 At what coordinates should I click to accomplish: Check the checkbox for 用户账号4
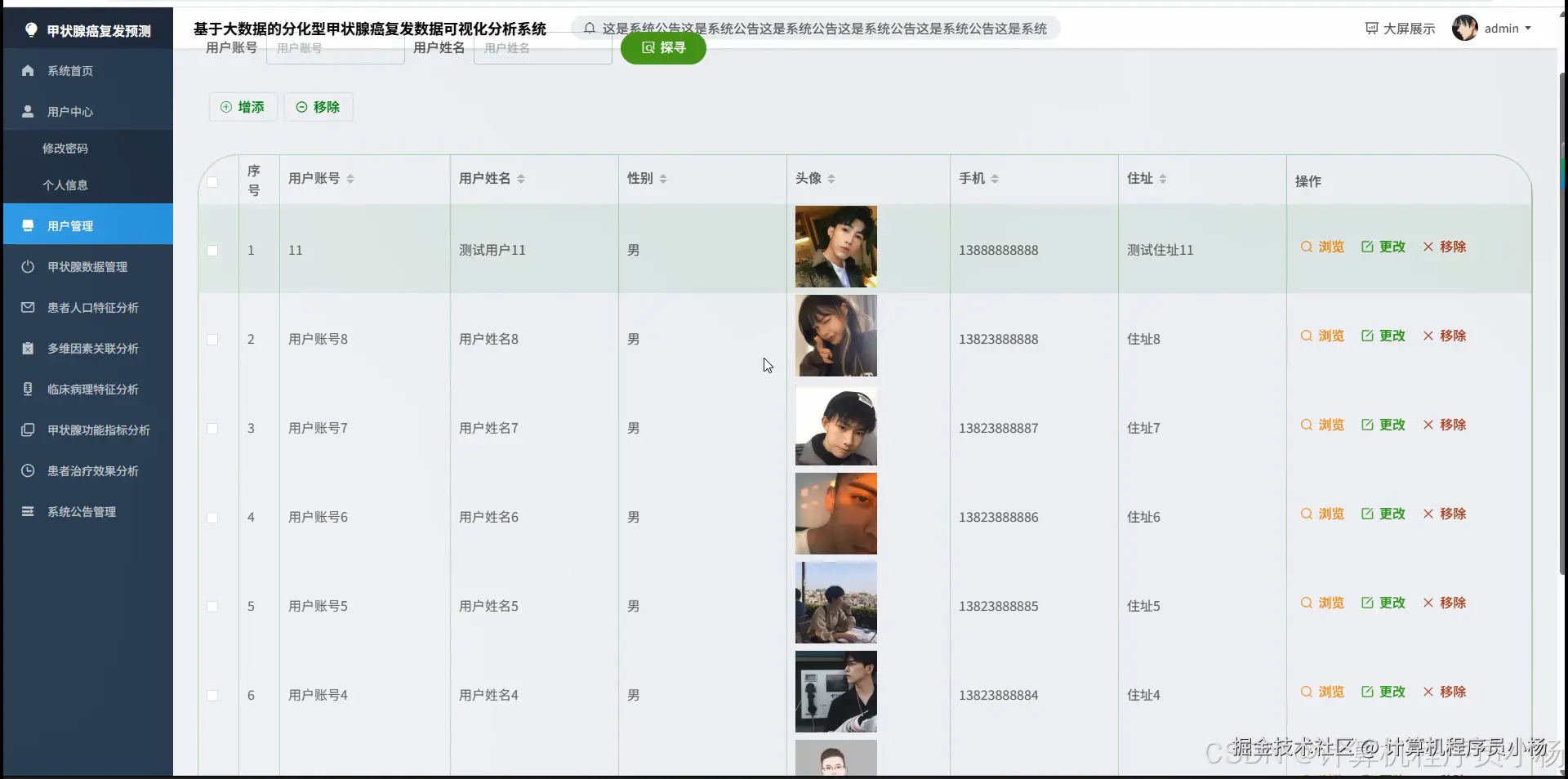[212, 696]
